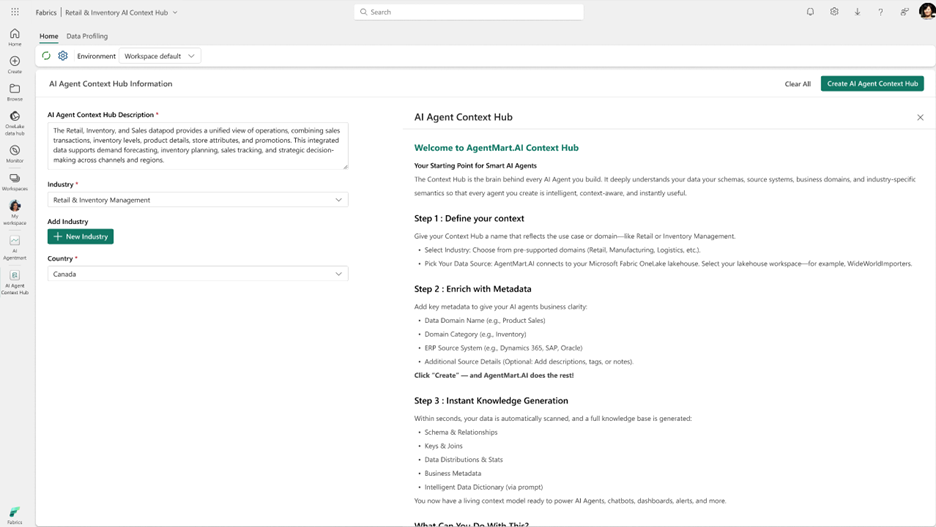The image size is (936, 527).
Task: Open Workspaces in the sidebar
Action: point(15,182)
